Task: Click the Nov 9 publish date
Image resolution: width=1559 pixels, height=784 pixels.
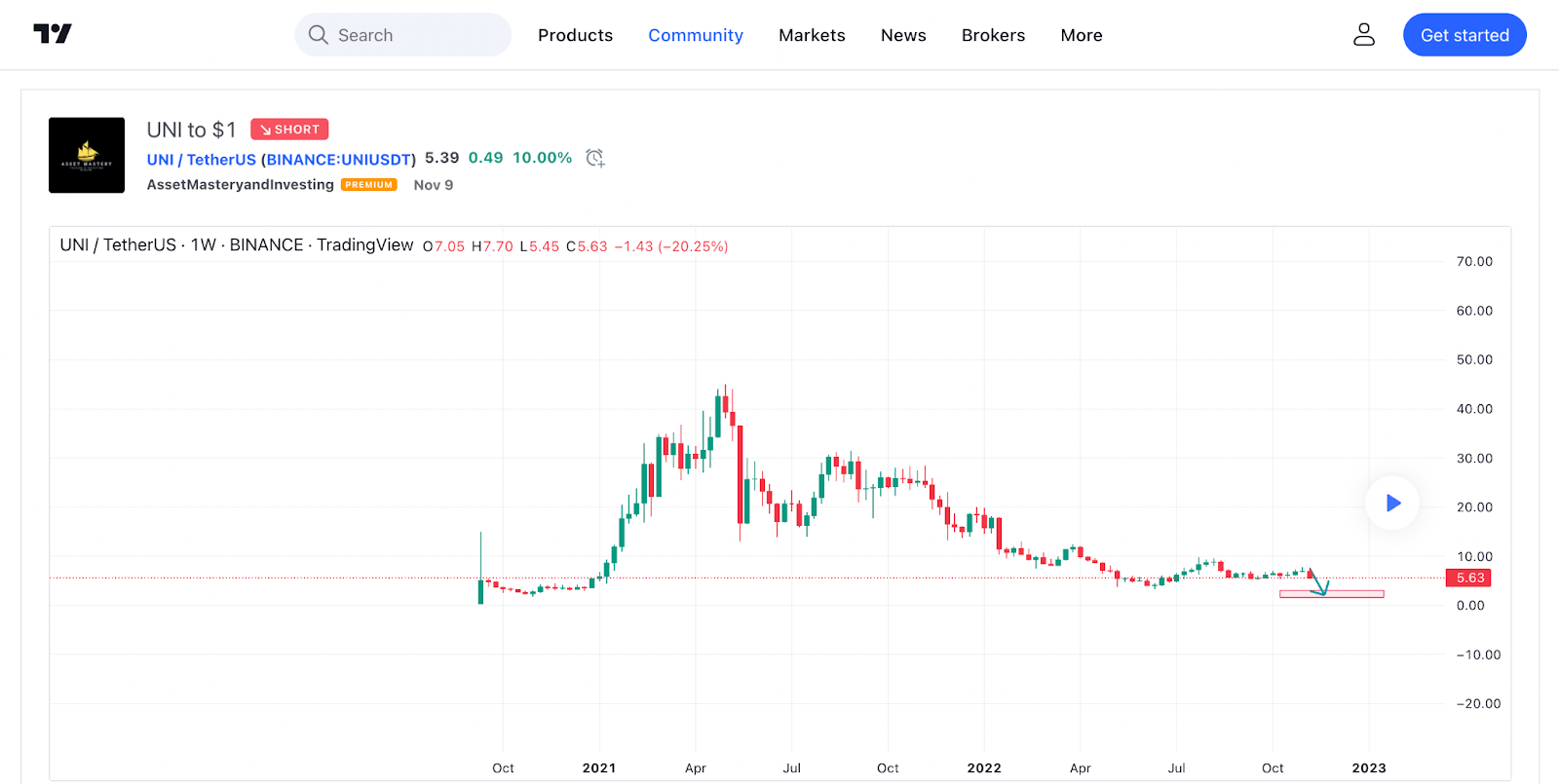Action: [x=434, y=185]
